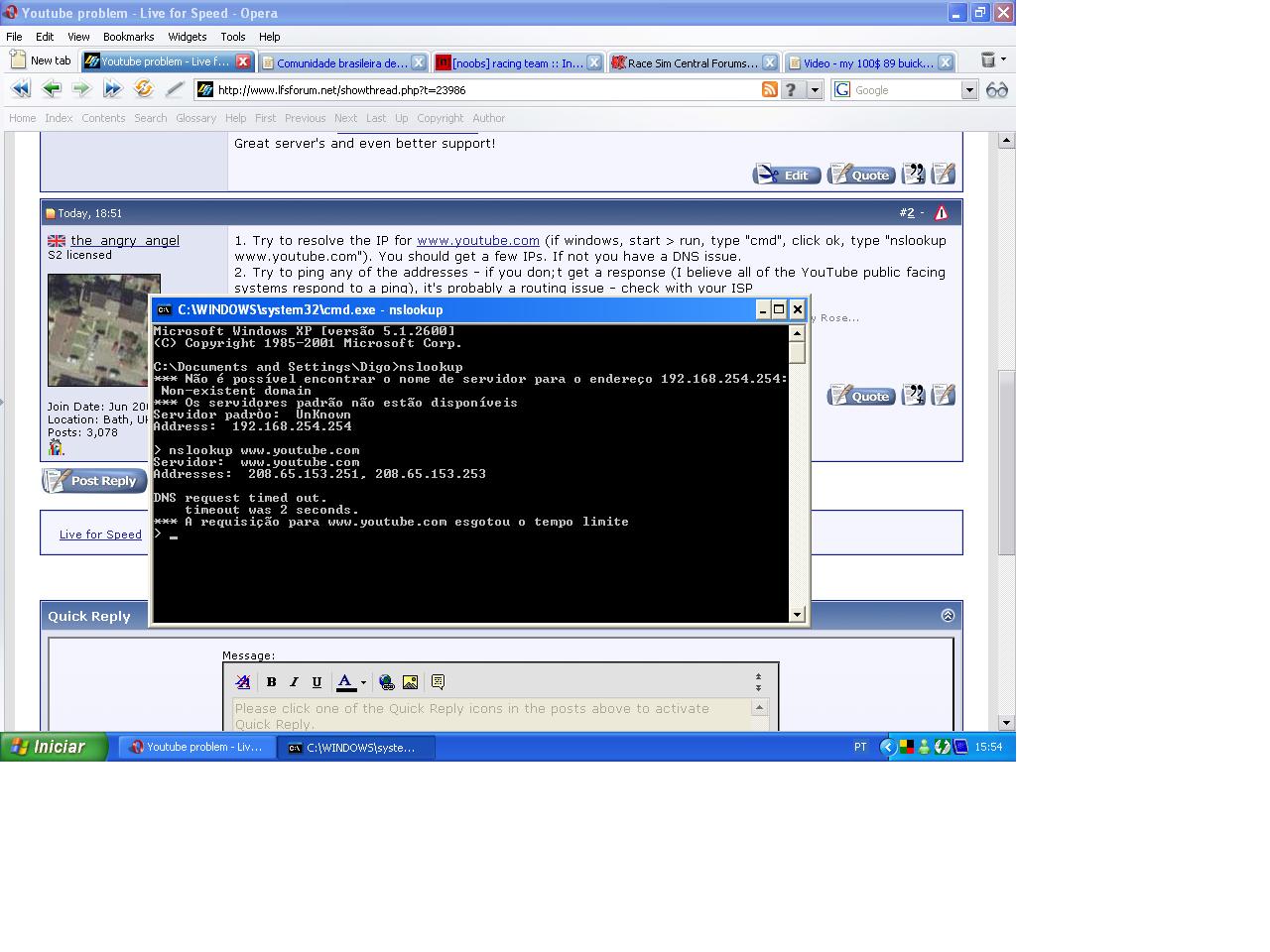Viewport: 1270px width, 952px height.
Task: Click the URL address field
Action: [x=486, y=89]
